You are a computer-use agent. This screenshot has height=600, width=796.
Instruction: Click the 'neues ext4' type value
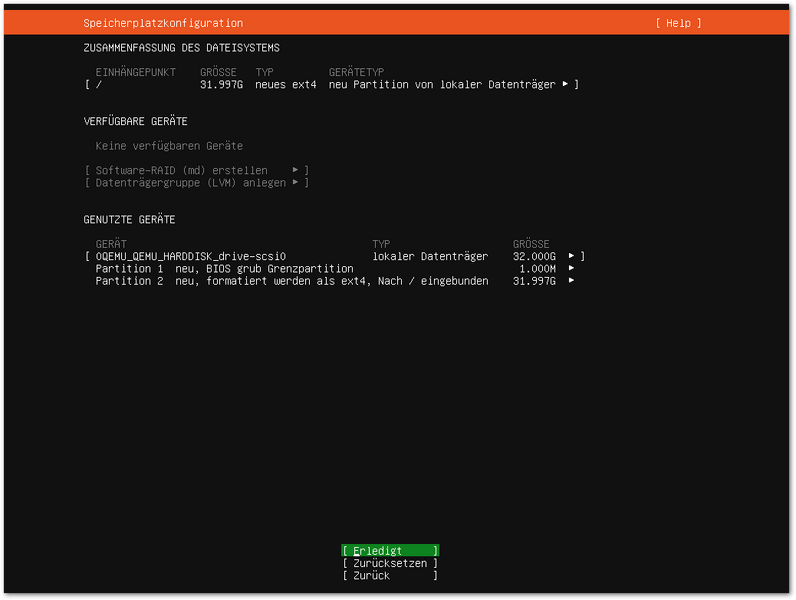(x=286, y=84)
